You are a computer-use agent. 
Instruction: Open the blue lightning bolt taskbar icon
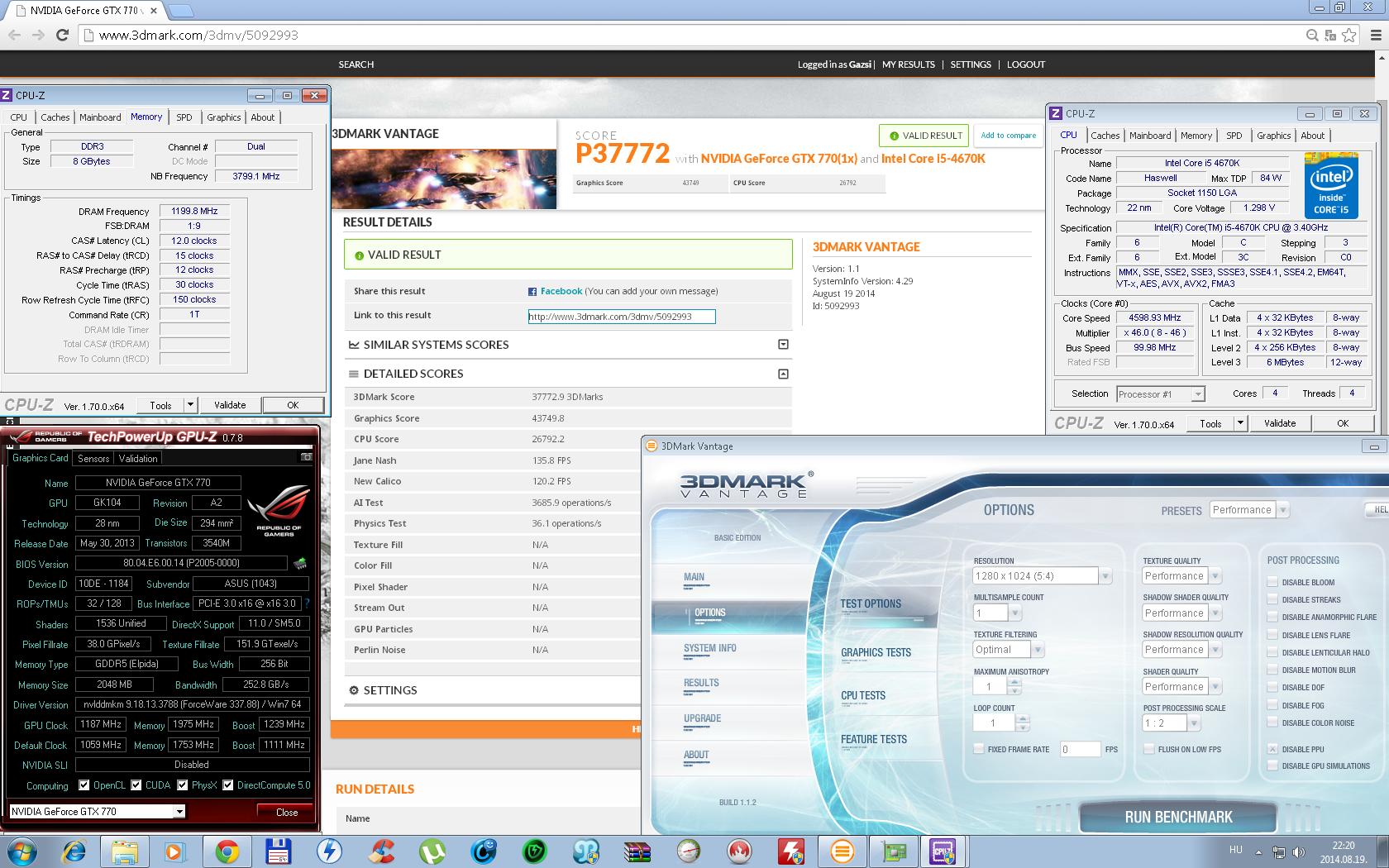[329, 851]
